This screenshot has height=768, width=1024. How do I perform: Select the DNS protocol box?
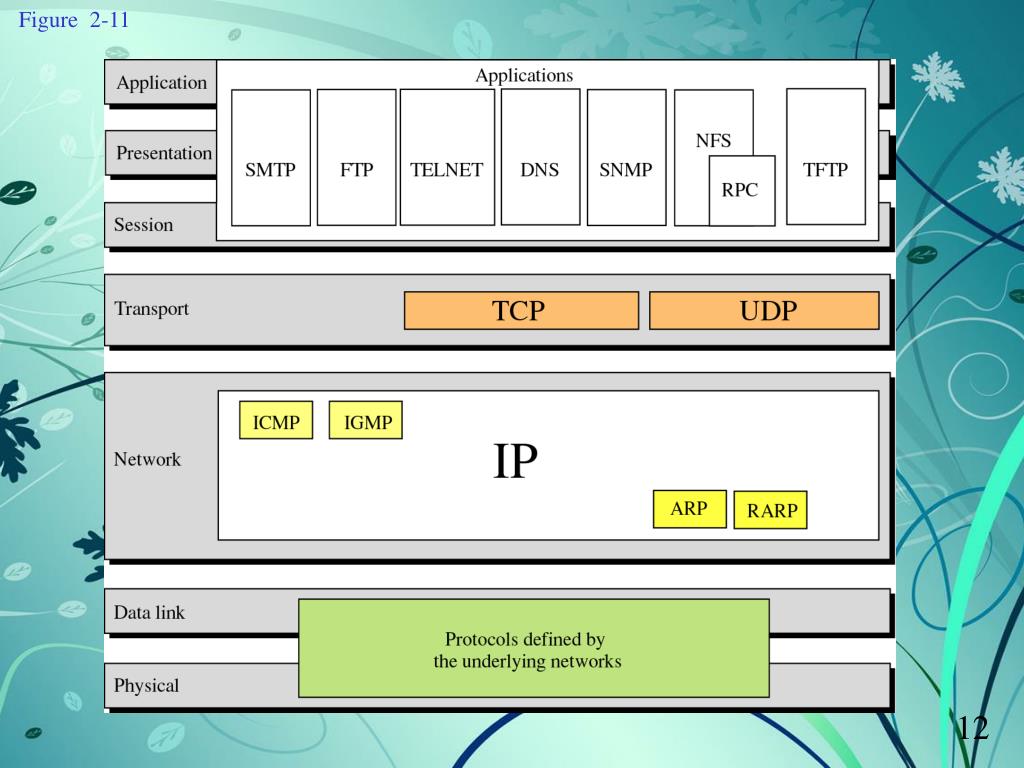coord(540,157)
